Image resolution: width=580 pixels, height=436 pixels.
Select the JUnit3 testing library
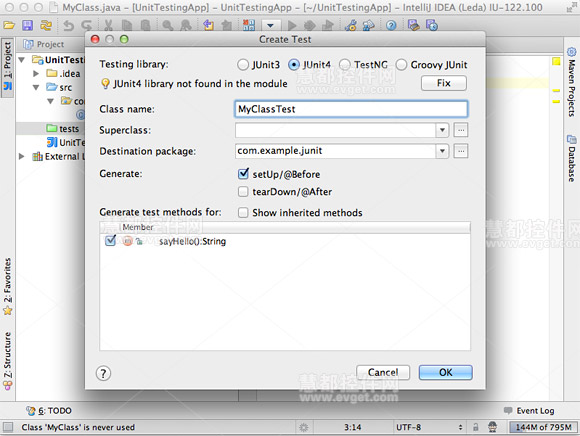[243, 65]
